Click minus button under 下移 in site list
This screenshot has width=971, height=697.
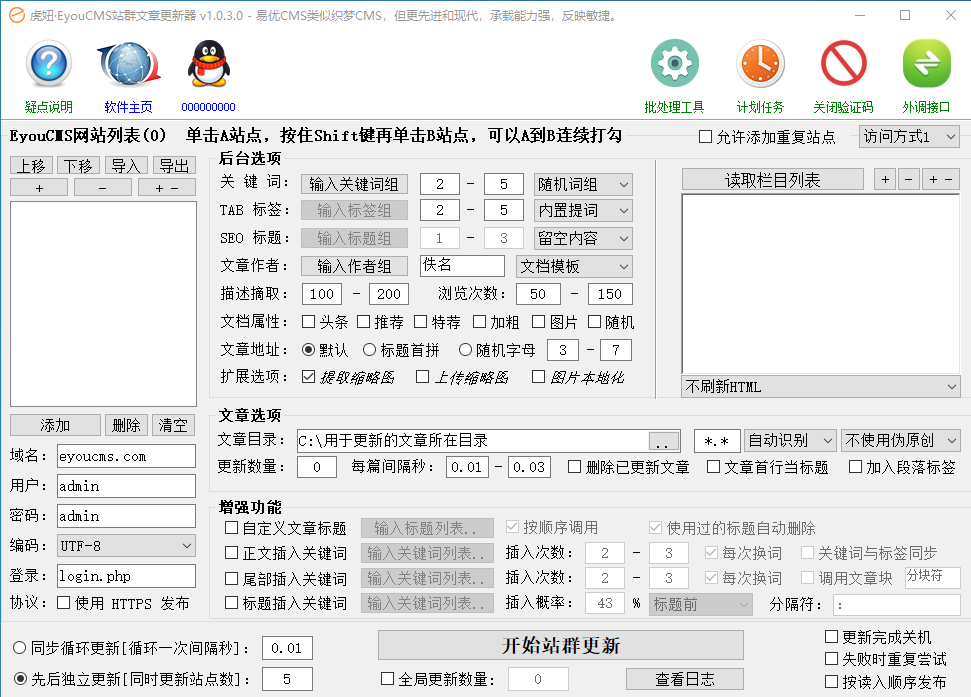102,188
